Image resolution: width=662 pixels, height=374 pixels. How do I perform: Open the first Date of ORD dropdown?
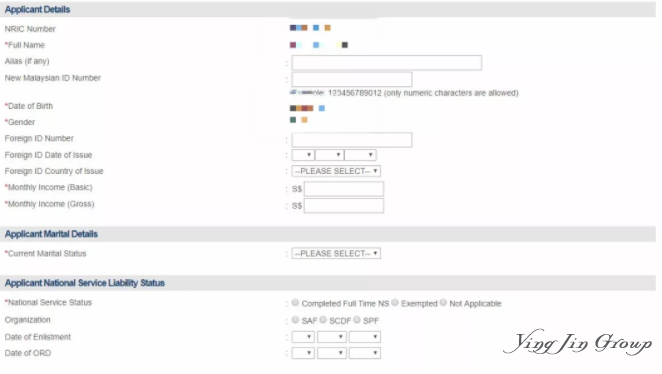(303, 353)
